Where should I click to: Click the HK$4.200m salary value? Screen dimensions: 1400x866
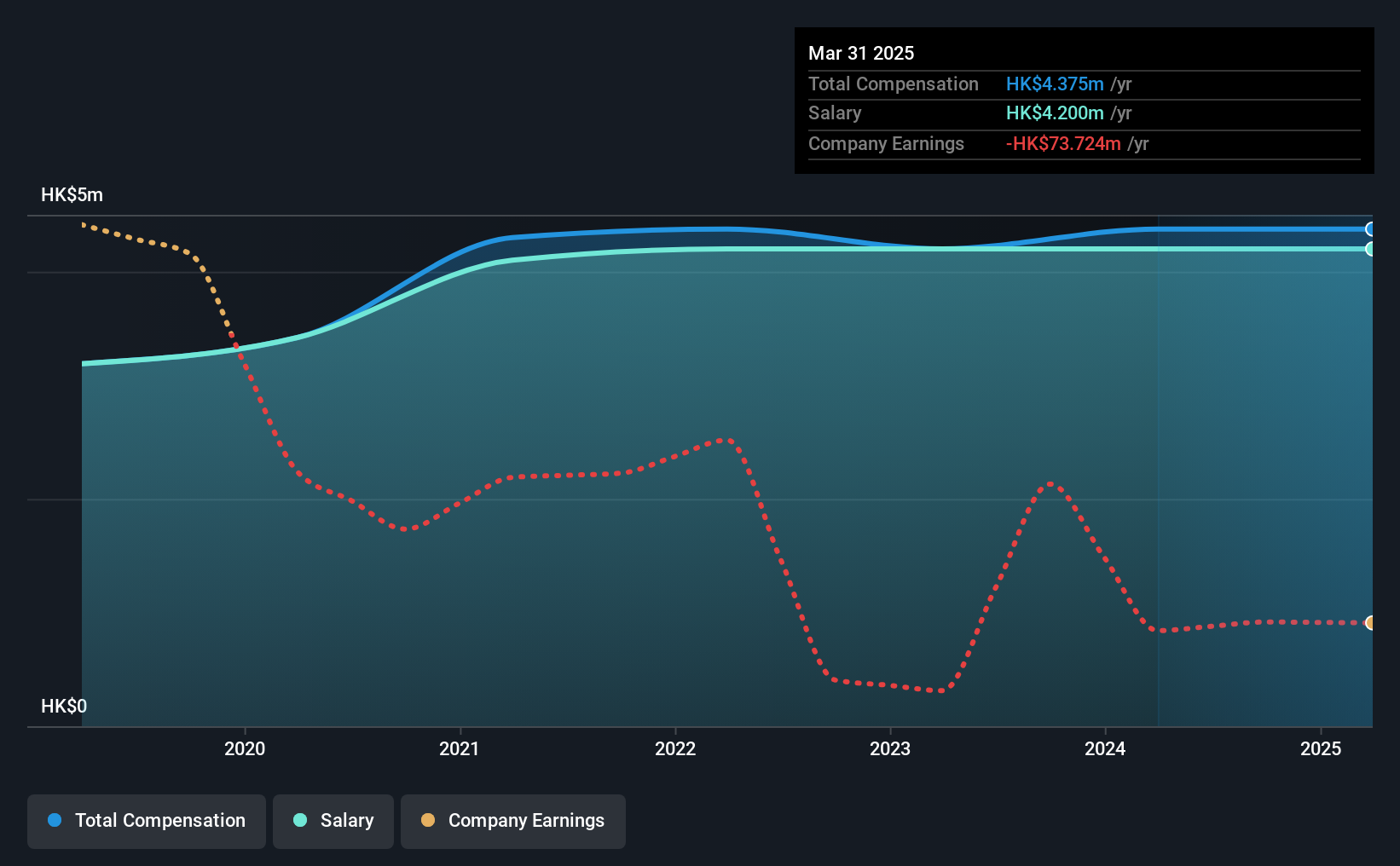(x=1055, y=113)
